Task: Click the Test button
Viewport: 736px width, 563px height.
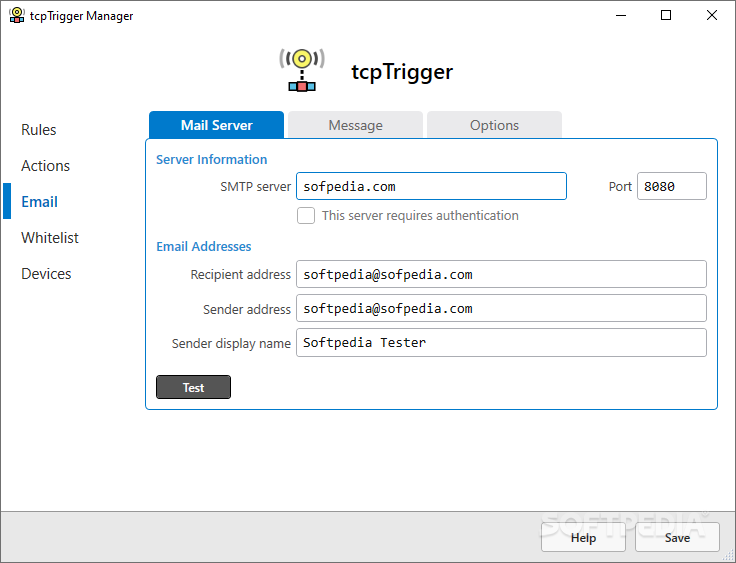Action: [x=193, y=387]
